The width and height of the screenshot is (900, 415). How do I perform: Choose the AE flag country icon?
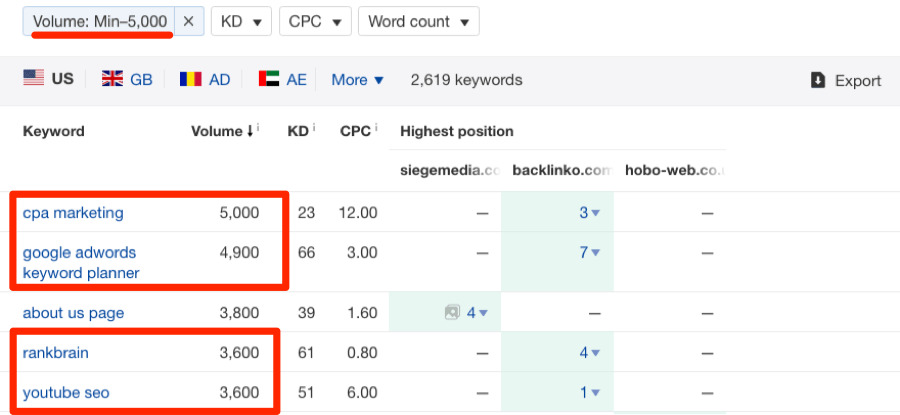268,80
